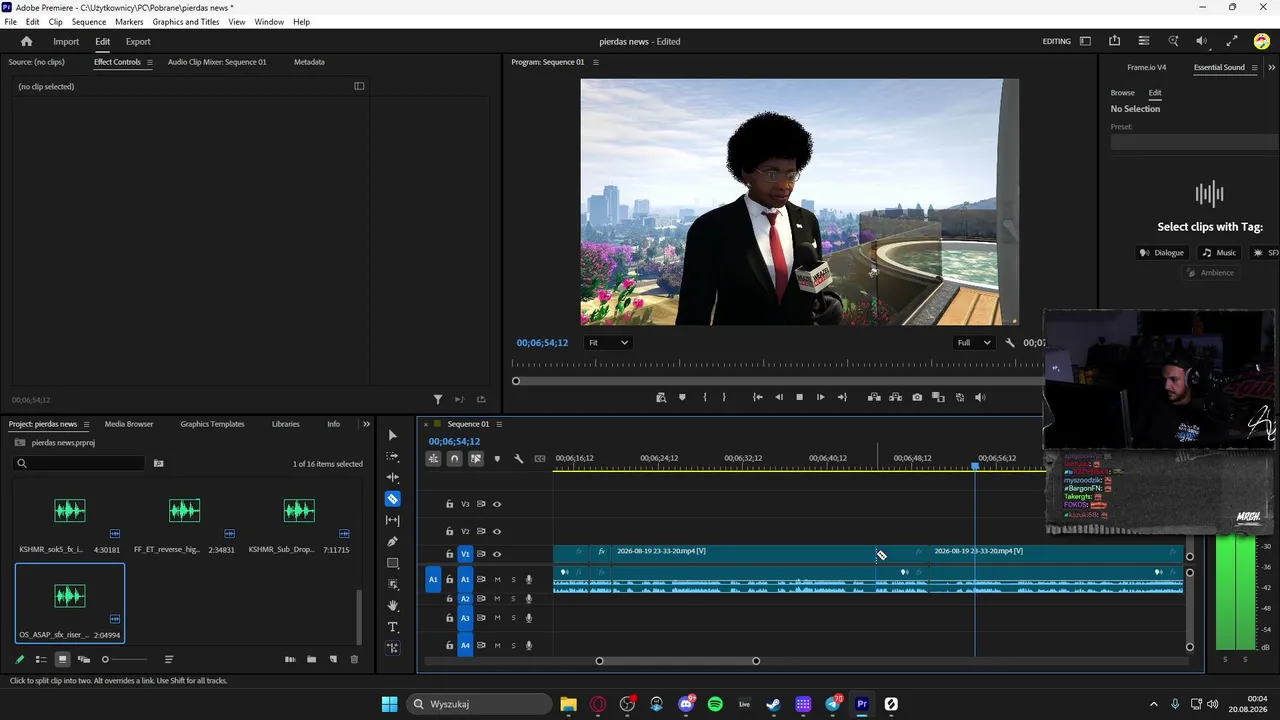Open the Essential Sound panel menu
The height and width of the screenshot is (720, 1280).
(1256, 68)
